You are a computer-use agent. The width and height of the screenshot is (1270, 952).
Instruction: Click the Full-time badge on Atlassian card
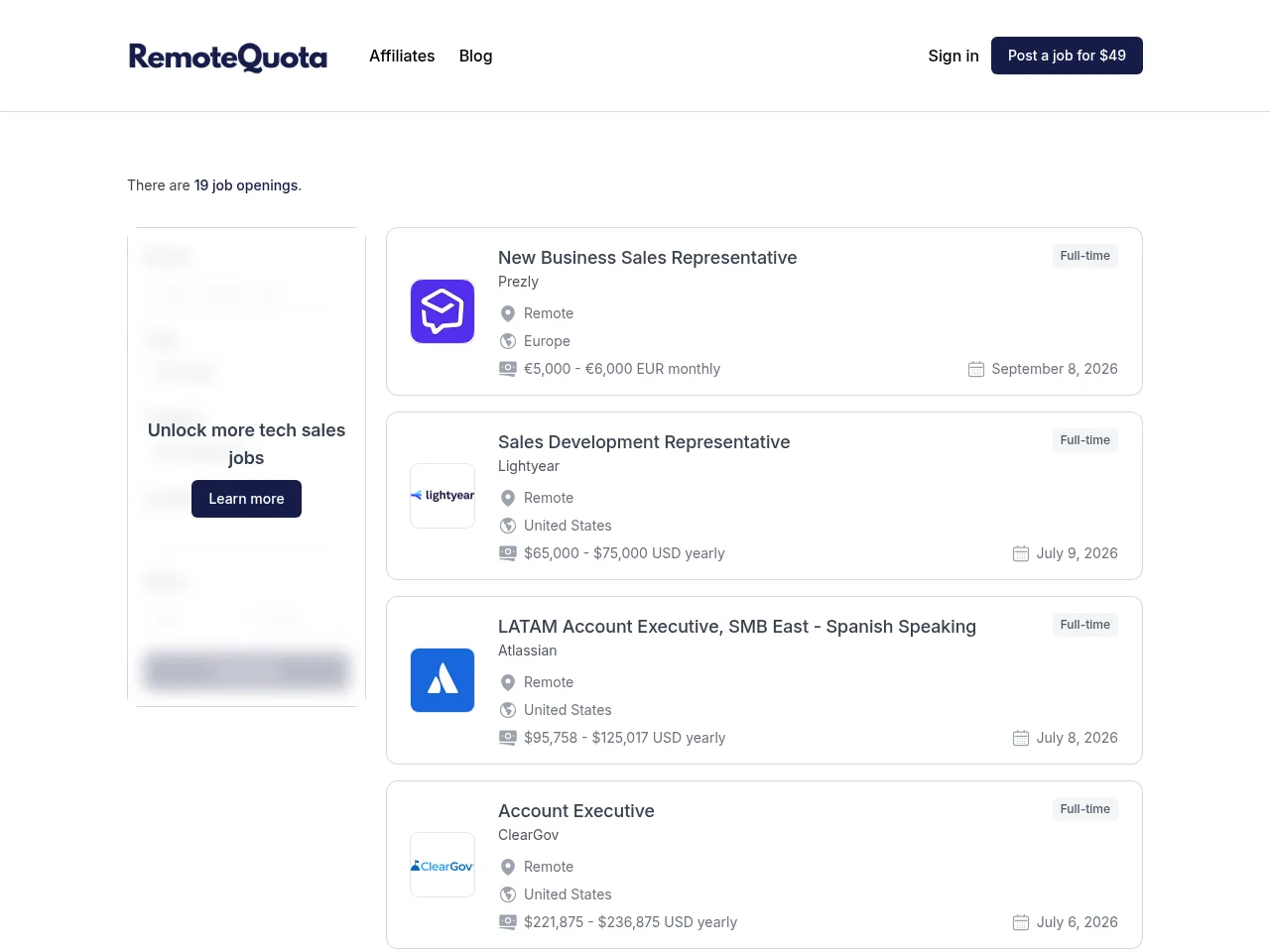pos(1085,625)
